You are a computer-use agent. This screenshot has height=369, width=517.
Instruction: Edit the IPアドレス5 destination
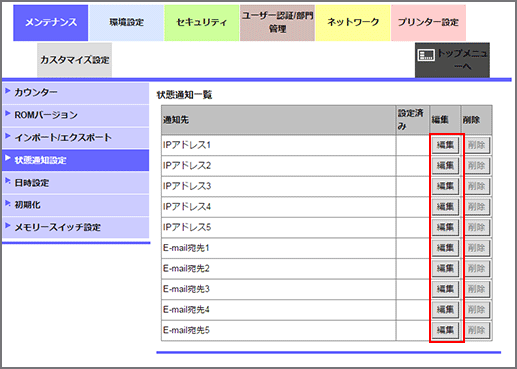445,227
